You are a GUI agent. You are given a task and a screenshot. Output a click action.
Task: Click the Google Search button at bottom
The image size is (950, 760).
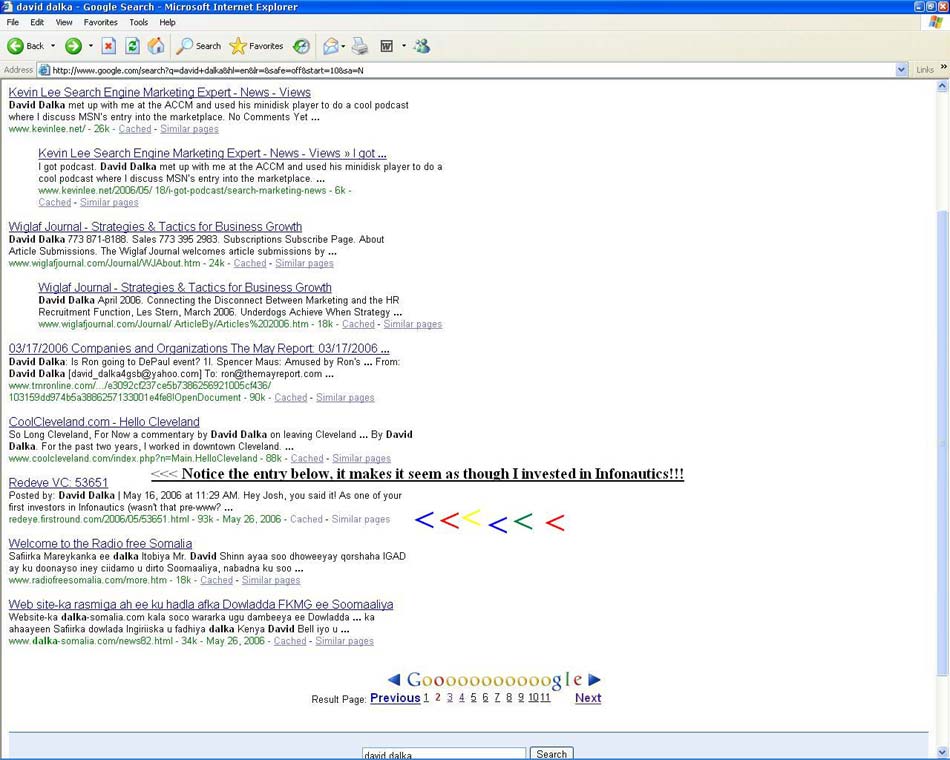pos(551,753)
